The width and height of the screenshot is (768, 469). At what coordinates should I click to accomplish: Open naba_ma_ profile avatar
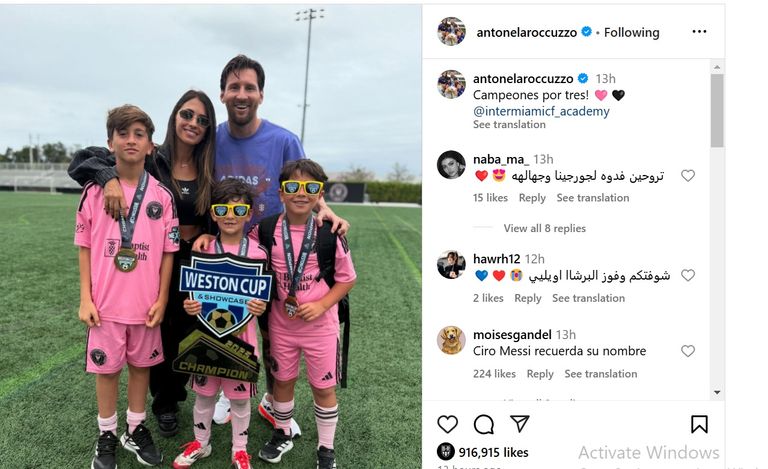click(x=451, y=165)
